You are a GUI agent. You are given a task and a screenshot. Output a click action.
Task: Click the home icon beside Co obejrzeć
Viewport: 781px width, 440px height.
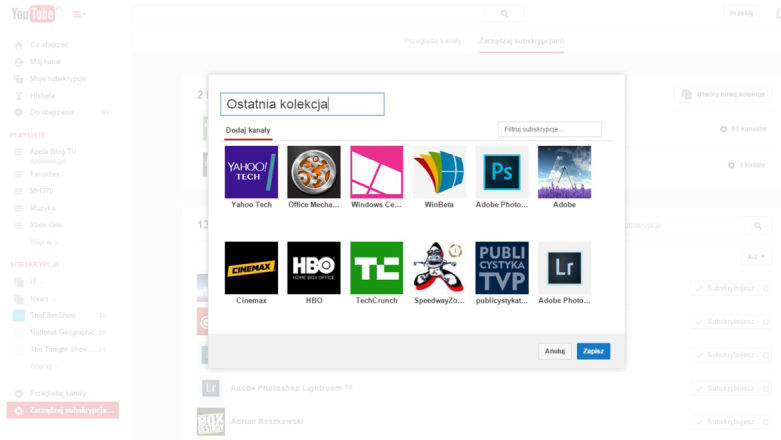18,45
